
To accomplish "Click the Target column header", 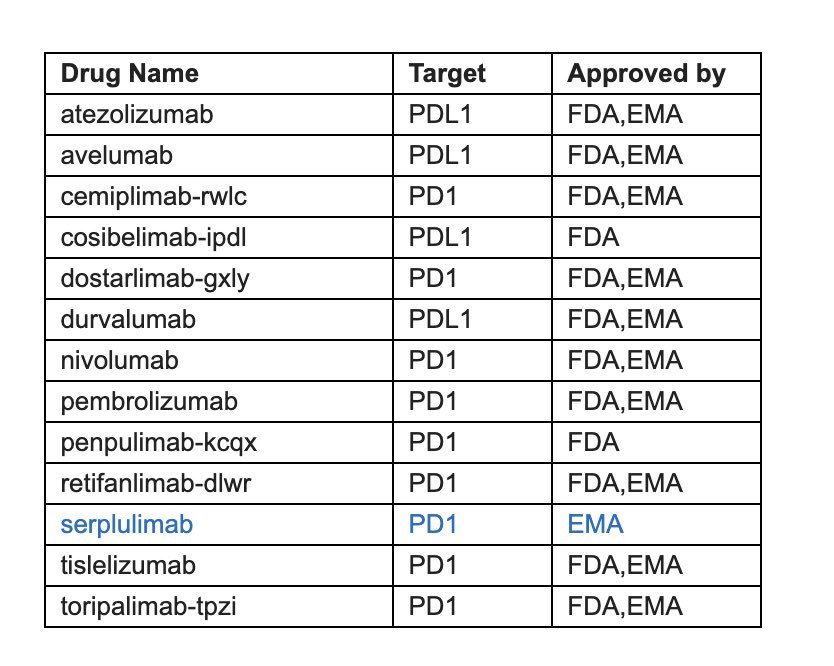I will pos(447,73).
